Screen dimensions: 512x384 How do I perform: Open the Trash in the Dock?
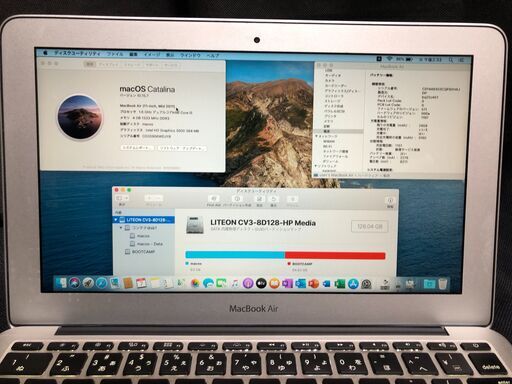coord(443,284)
